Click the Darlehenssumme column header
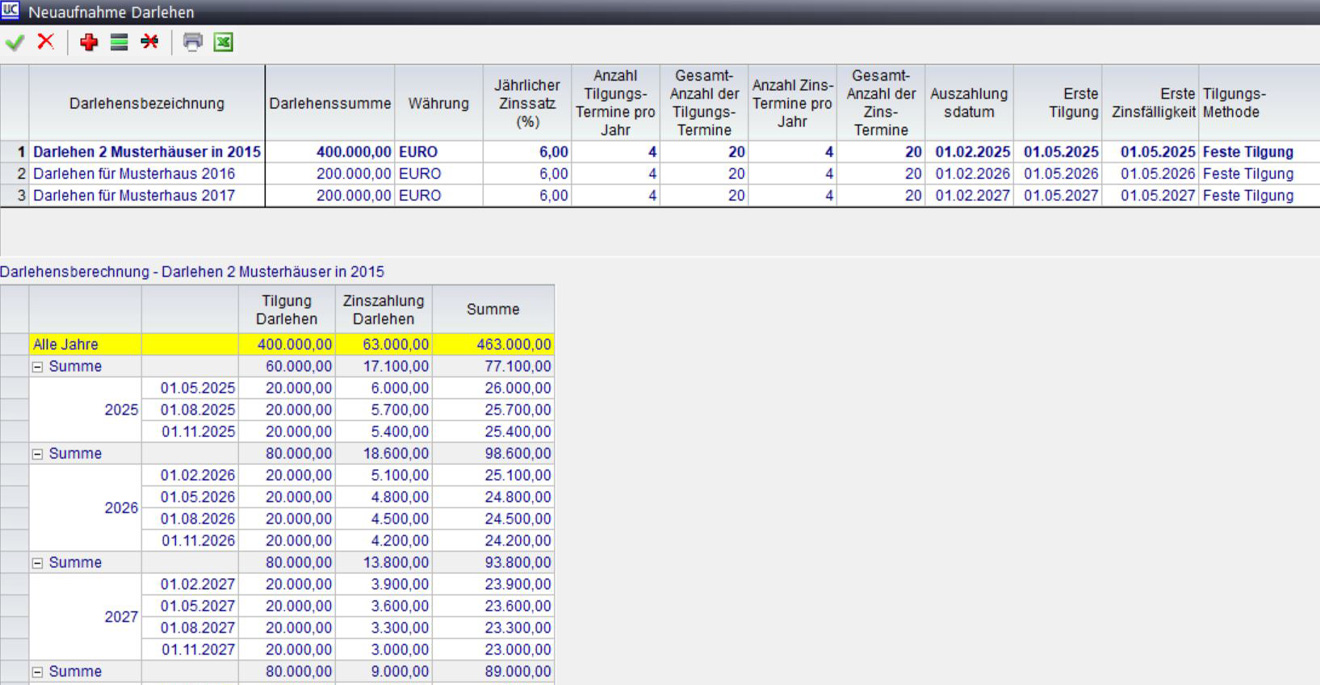The width and height of the screenshot is (1320, 685). [x=330, y=103]
